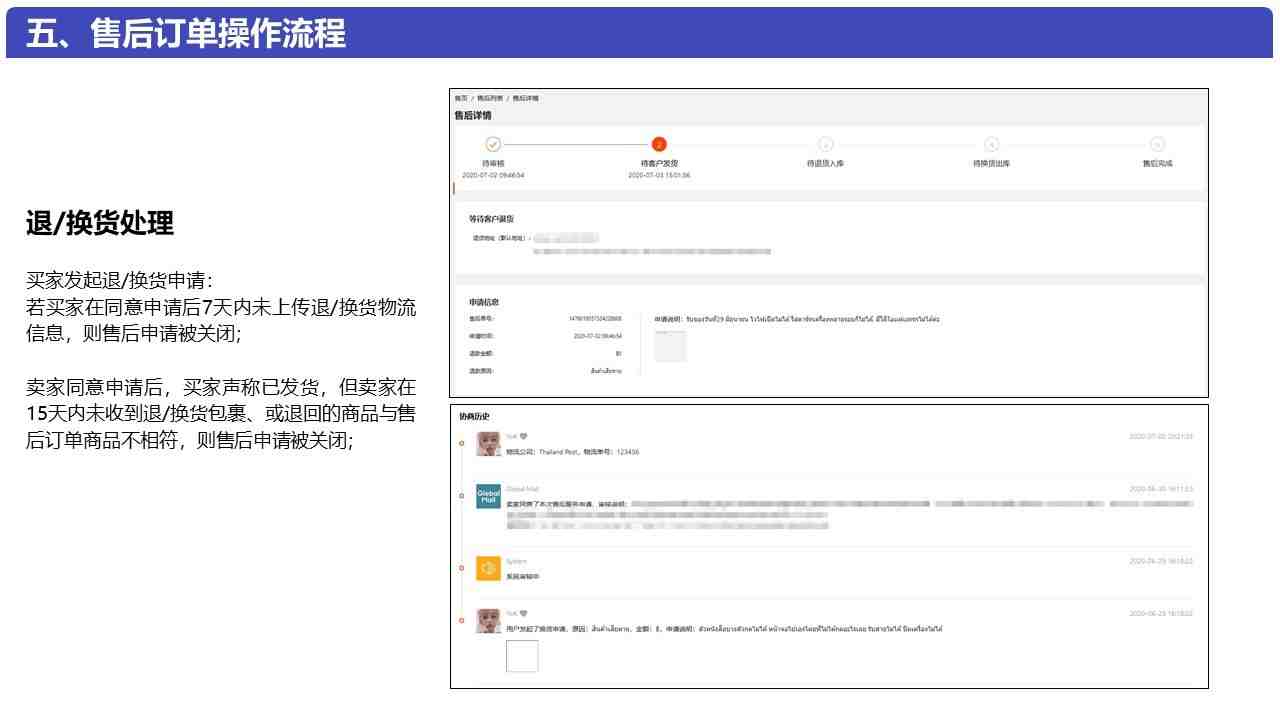Click the 首页 breadcrumb link
The width and height of the screenshot is (1280, 720).
click(x=460, y=98)
